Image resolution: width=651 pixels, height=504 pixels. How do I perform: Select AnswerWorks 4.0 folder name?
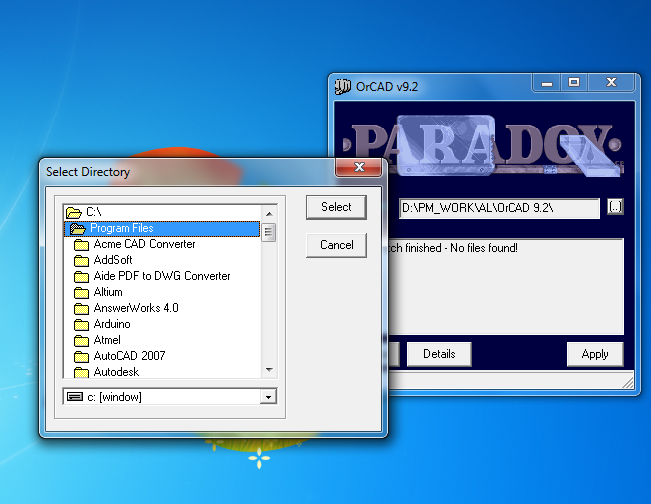tap(136, 308)
